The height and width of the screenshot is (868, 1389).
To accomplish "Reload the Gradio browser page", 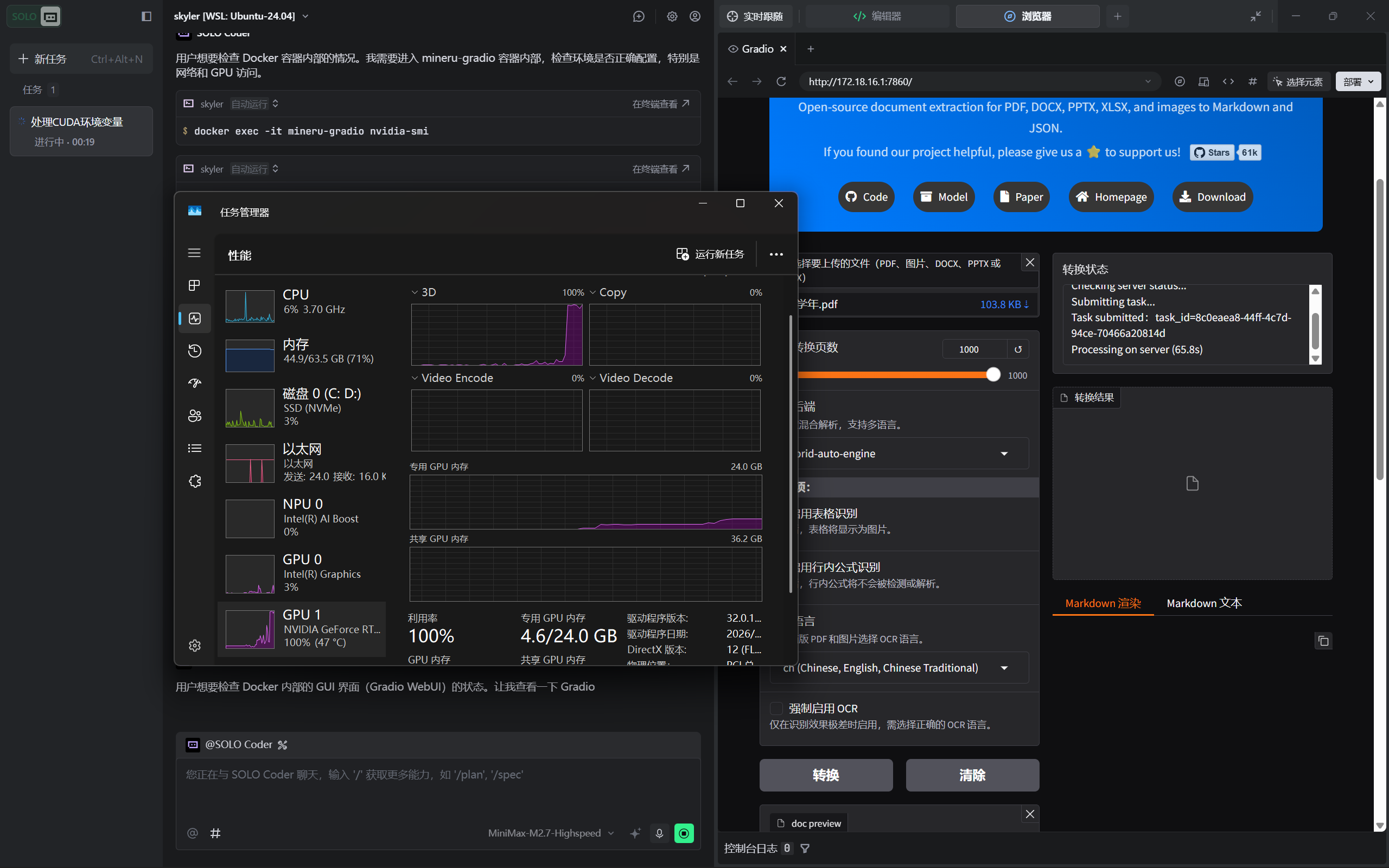I will click(x=781, y=81).
